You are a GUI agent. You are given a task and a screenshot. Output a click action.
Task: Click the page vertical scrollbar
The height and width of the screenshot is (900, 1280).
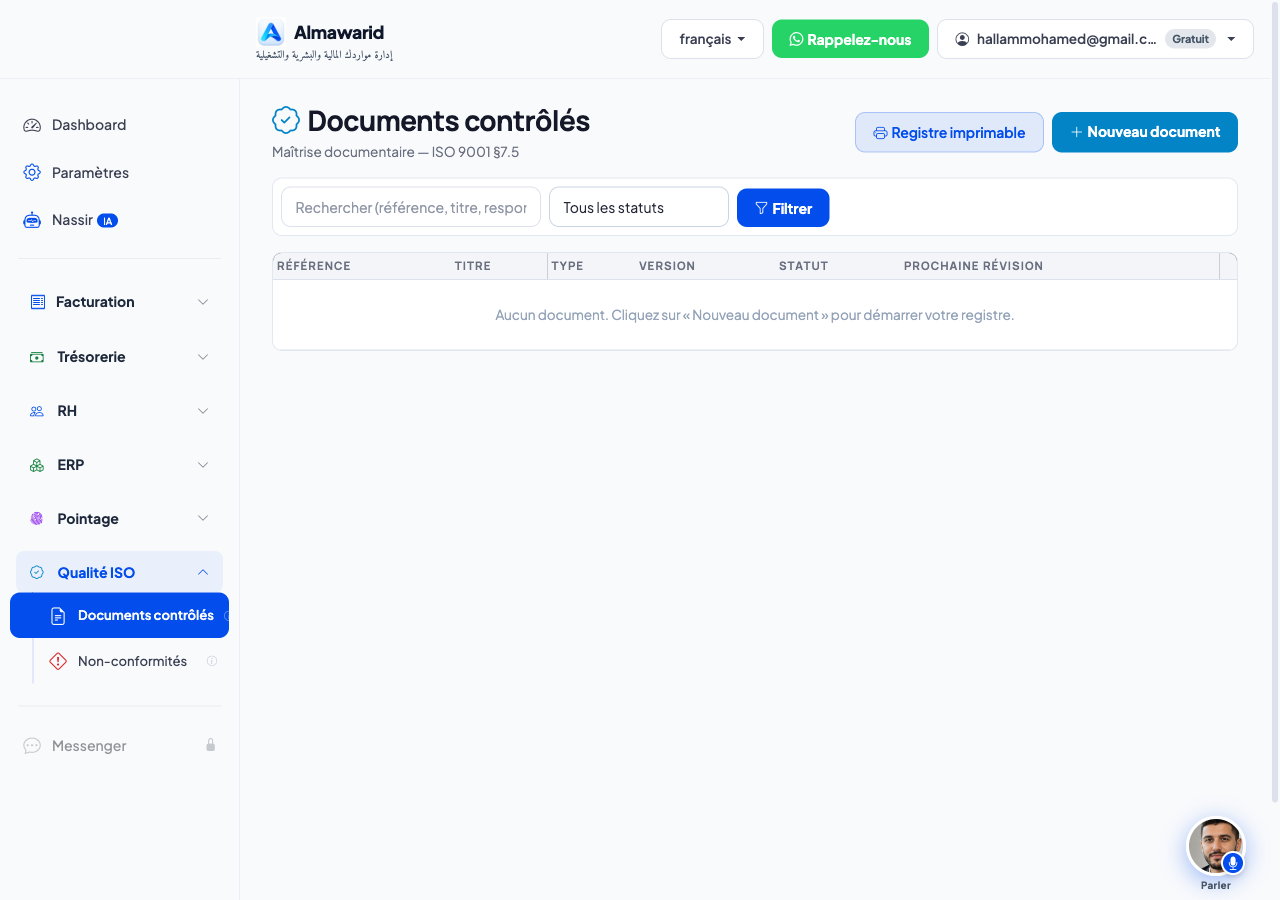(x=1274, y=400)
